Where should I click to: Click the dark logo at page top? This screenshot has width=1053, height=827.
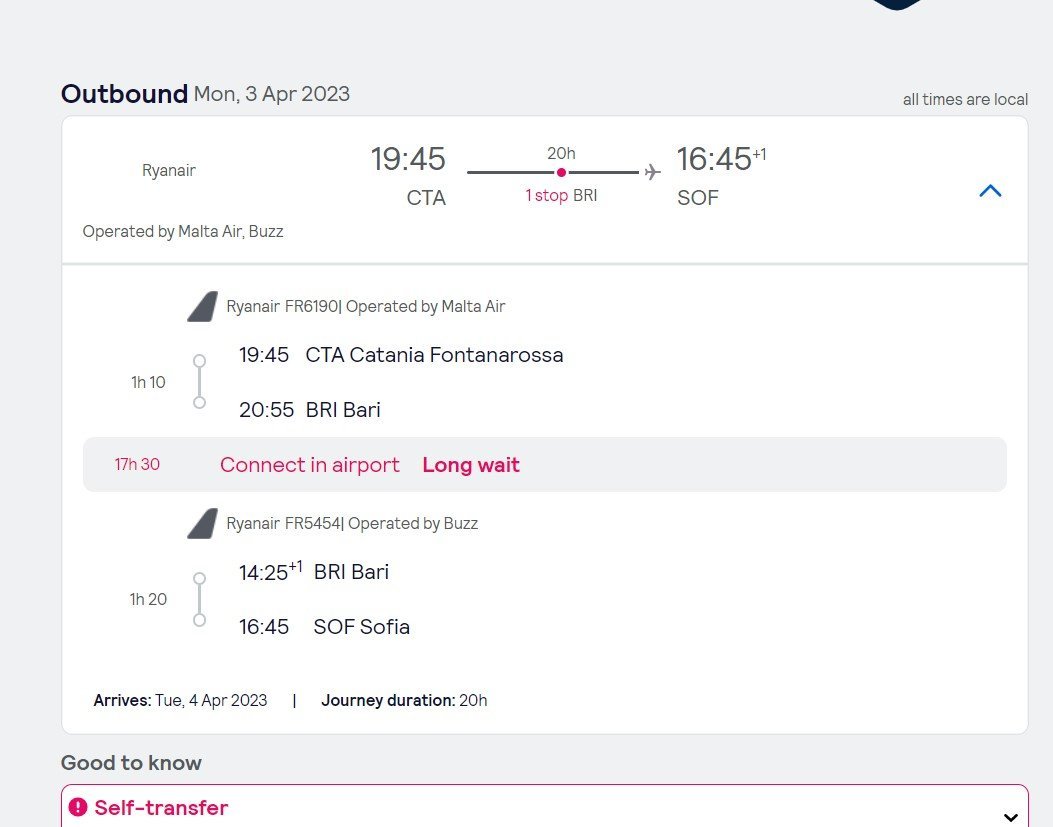pos(897,4)
